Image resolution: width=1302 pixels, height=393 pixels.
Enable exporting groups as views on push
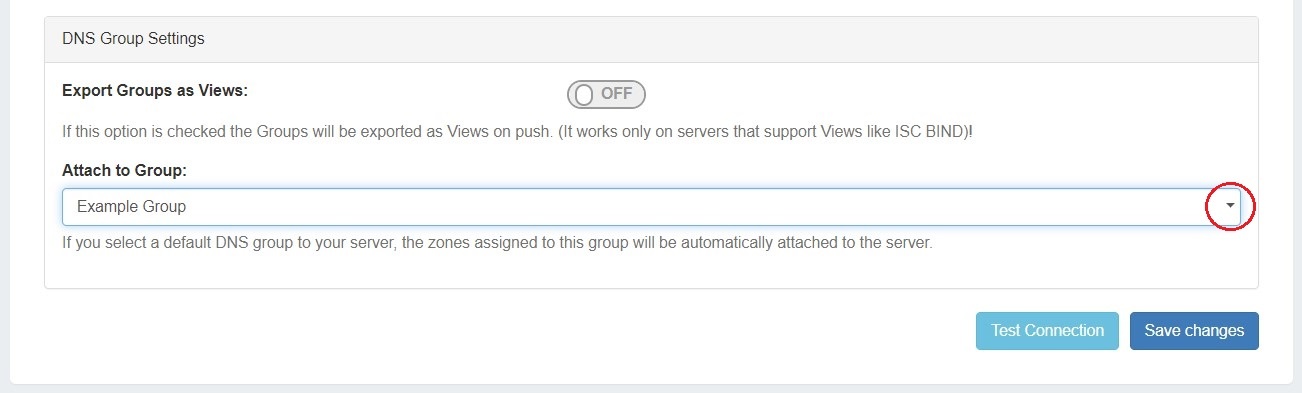tap(606, 94)
